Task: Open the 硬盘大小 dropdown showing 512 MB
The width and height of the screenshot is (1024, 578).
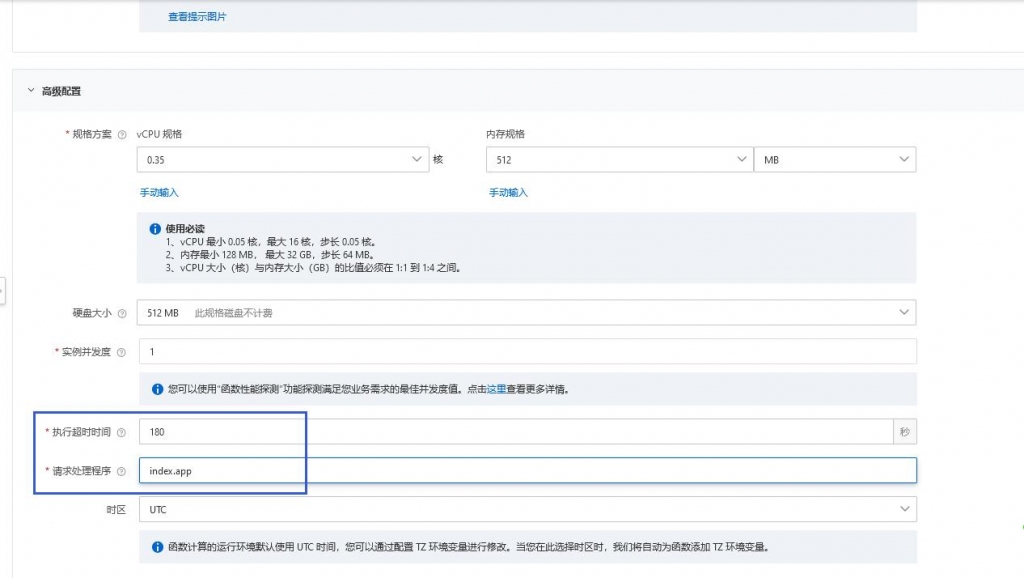Action: [x=526, y=313]
